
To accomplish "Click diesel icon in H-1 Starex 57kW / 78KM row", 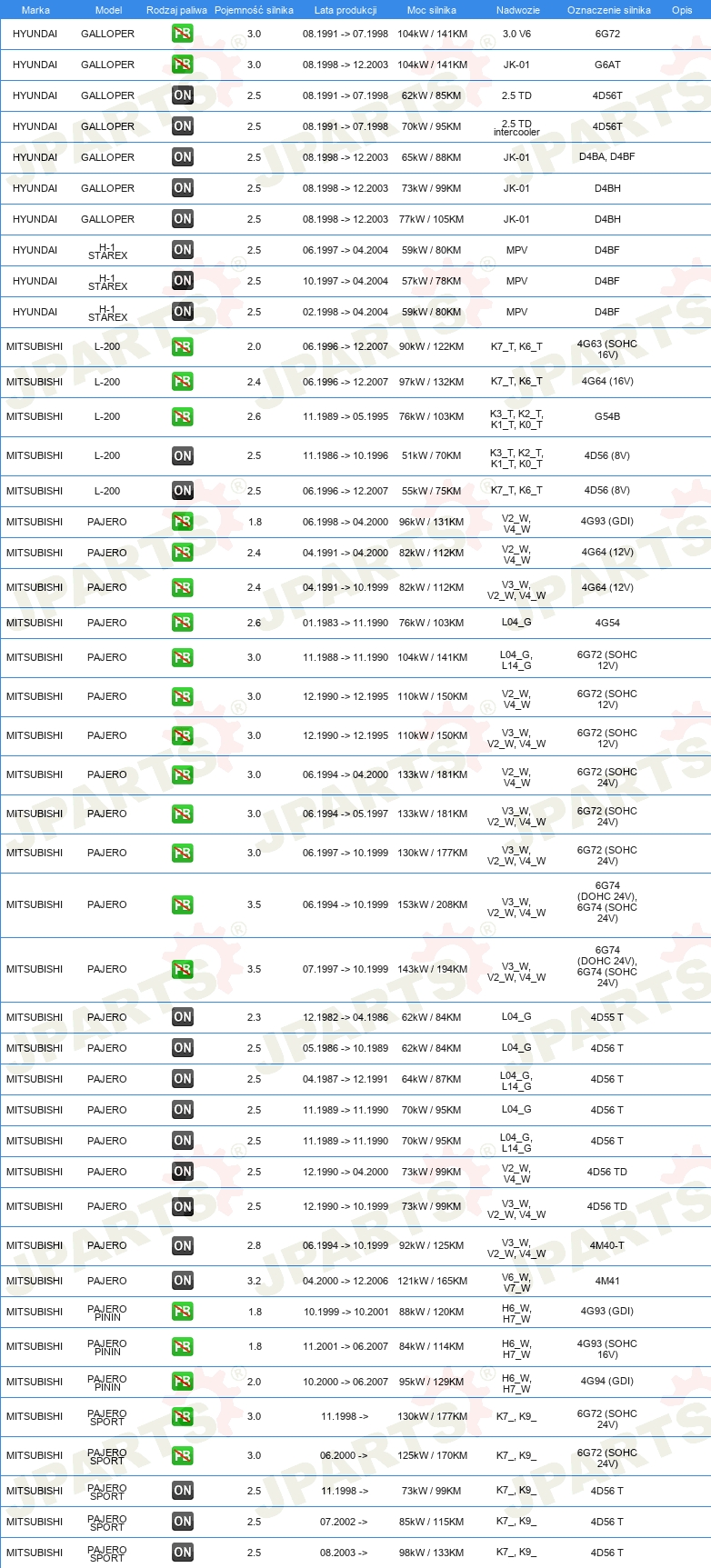I will click(183, 281).
